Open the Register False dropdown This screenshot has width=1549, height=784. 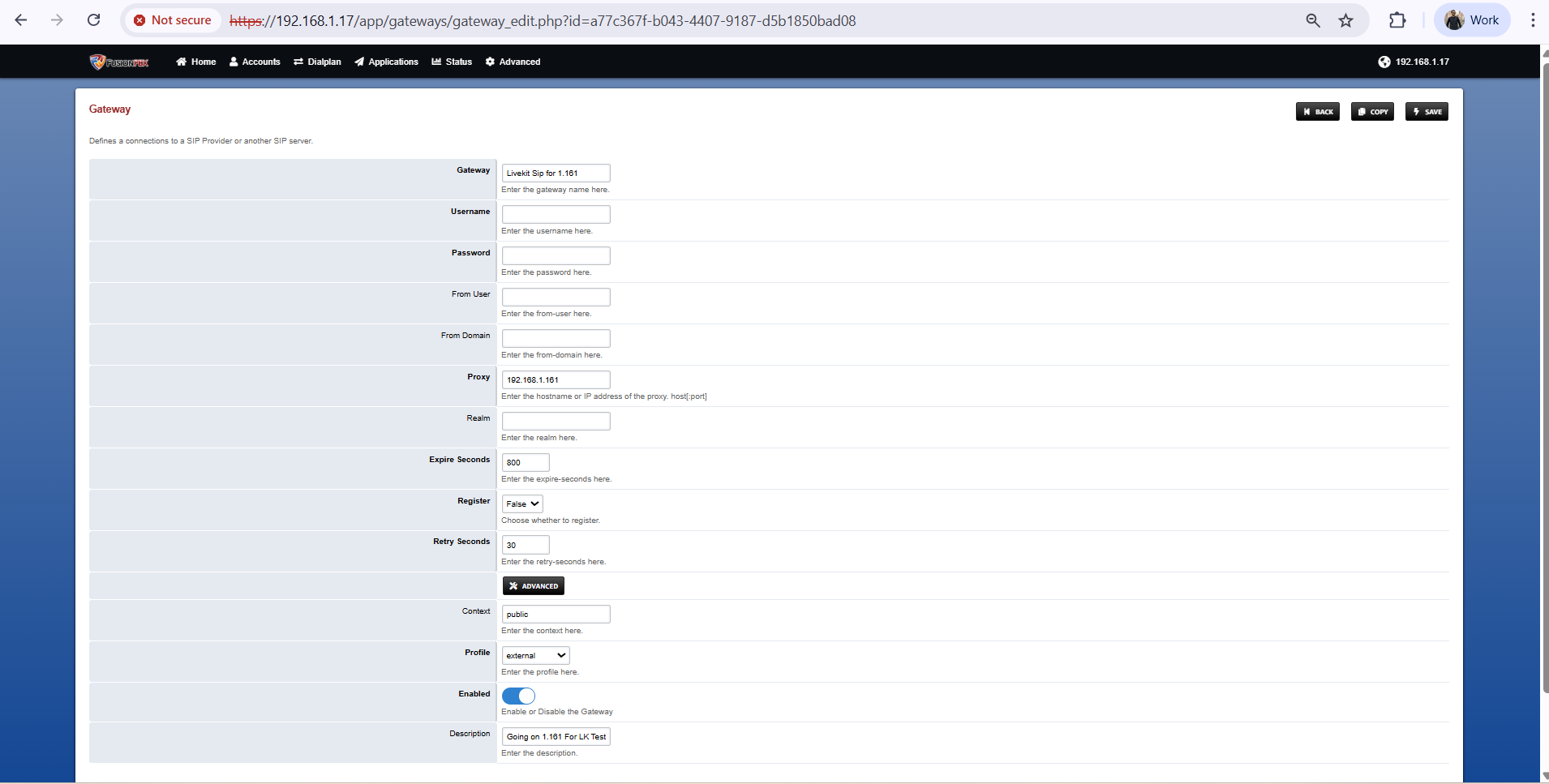pos(522,503)
